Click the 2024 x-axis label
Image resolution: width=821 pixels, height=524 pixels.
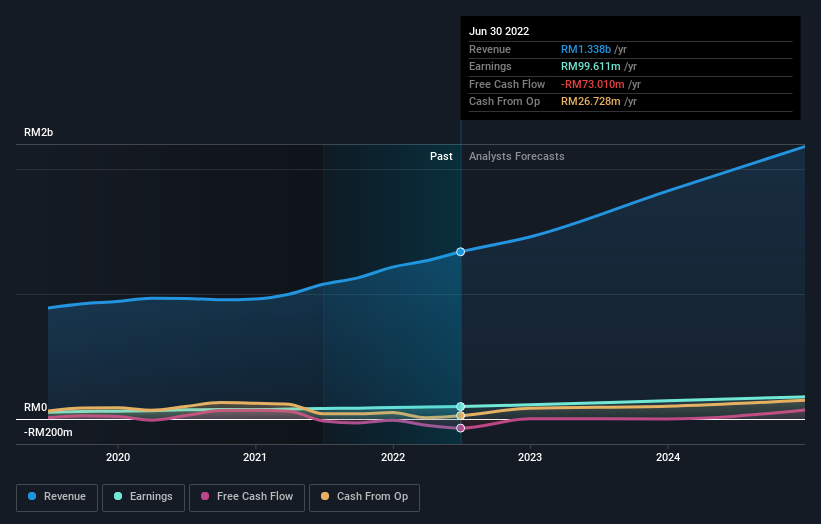click(x=668, y=457)
